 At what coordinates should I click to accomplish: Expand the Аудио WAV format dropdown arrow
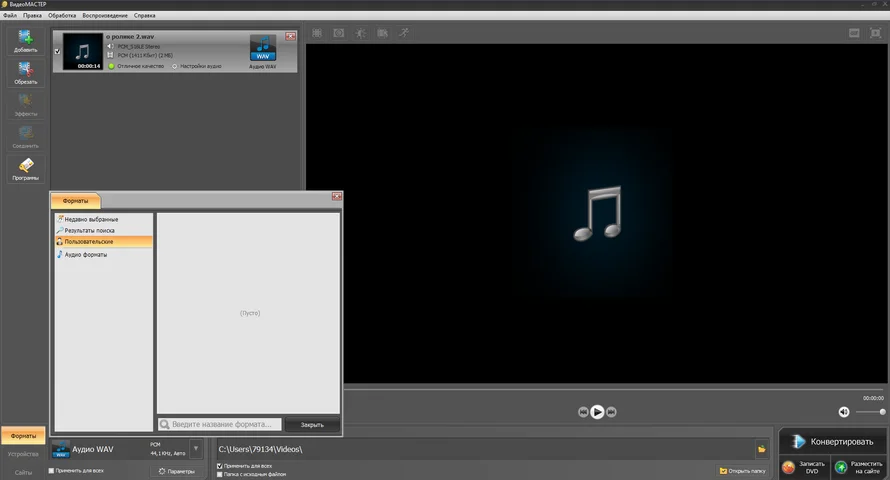196,450
